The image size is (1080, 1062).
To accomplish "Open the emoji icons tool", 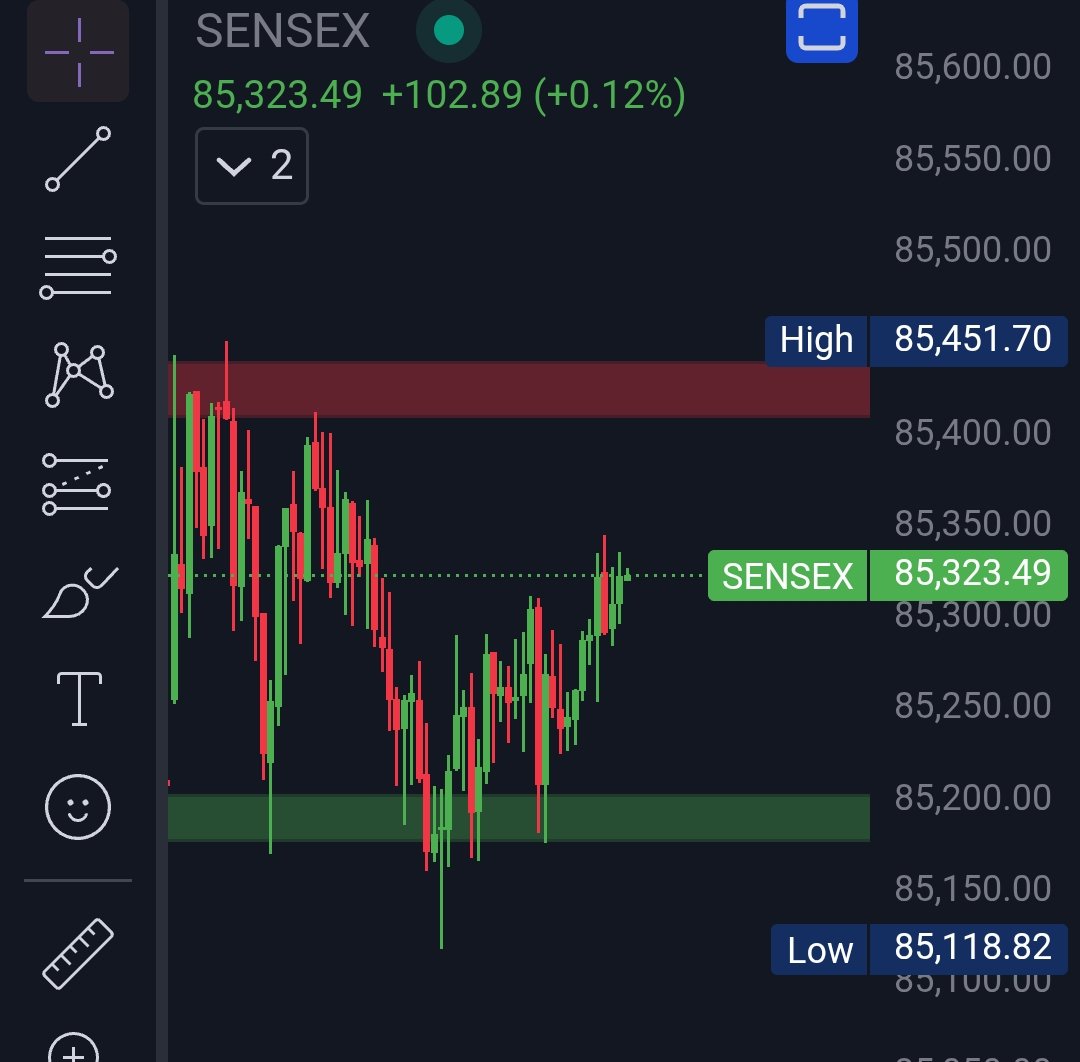I will (78, 806).
